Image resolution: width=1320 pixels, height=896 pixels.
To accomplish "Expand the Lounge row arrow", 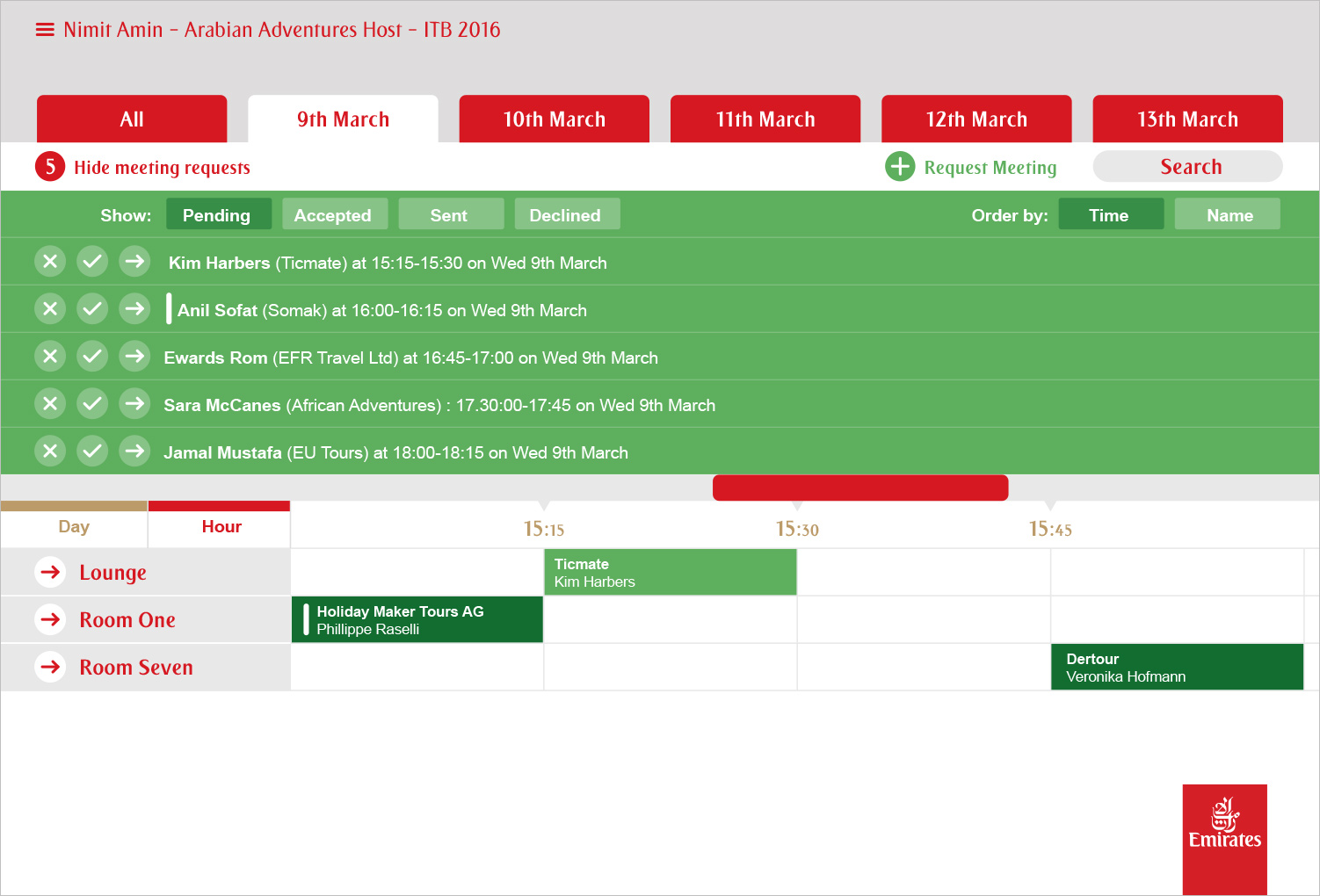I will coord(51,572).
